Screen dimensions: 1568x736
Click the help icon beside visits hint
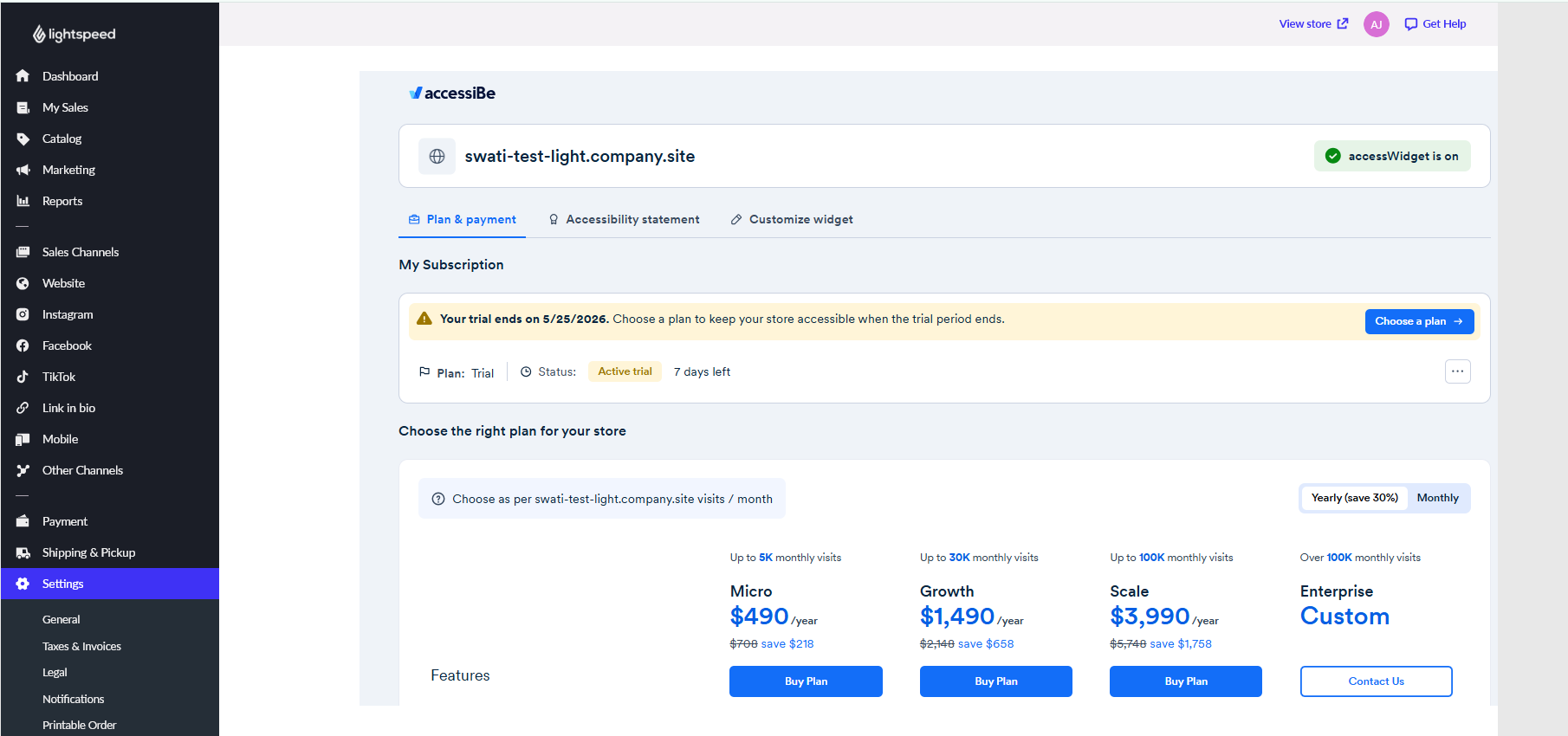pyautogui.click(x=438, y=499)
